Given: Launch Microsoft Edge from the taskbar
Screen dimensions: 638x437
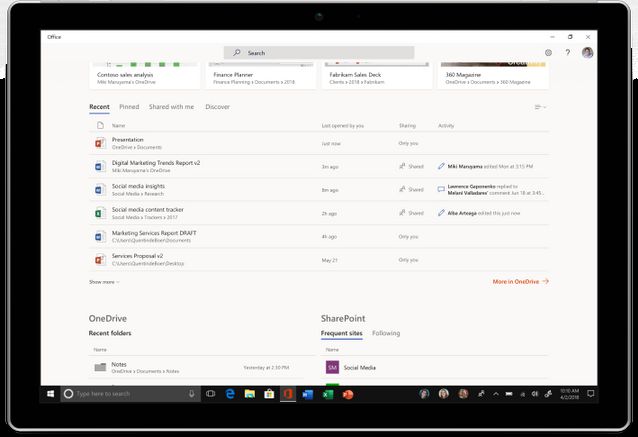Looking at the screenshot, I should (230, 394).
